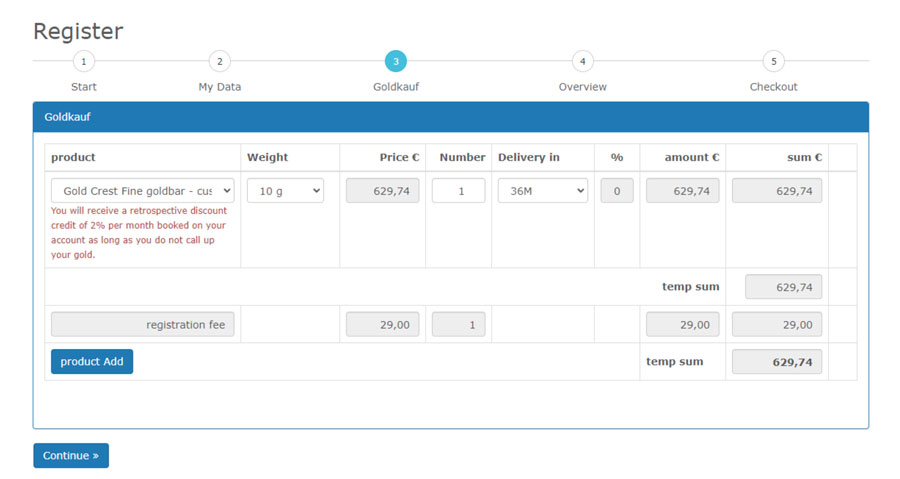Open the Gold Crest Fine goldbar product dropdown
This screenshot has width=900, height=479.
(x=142, y=191)
